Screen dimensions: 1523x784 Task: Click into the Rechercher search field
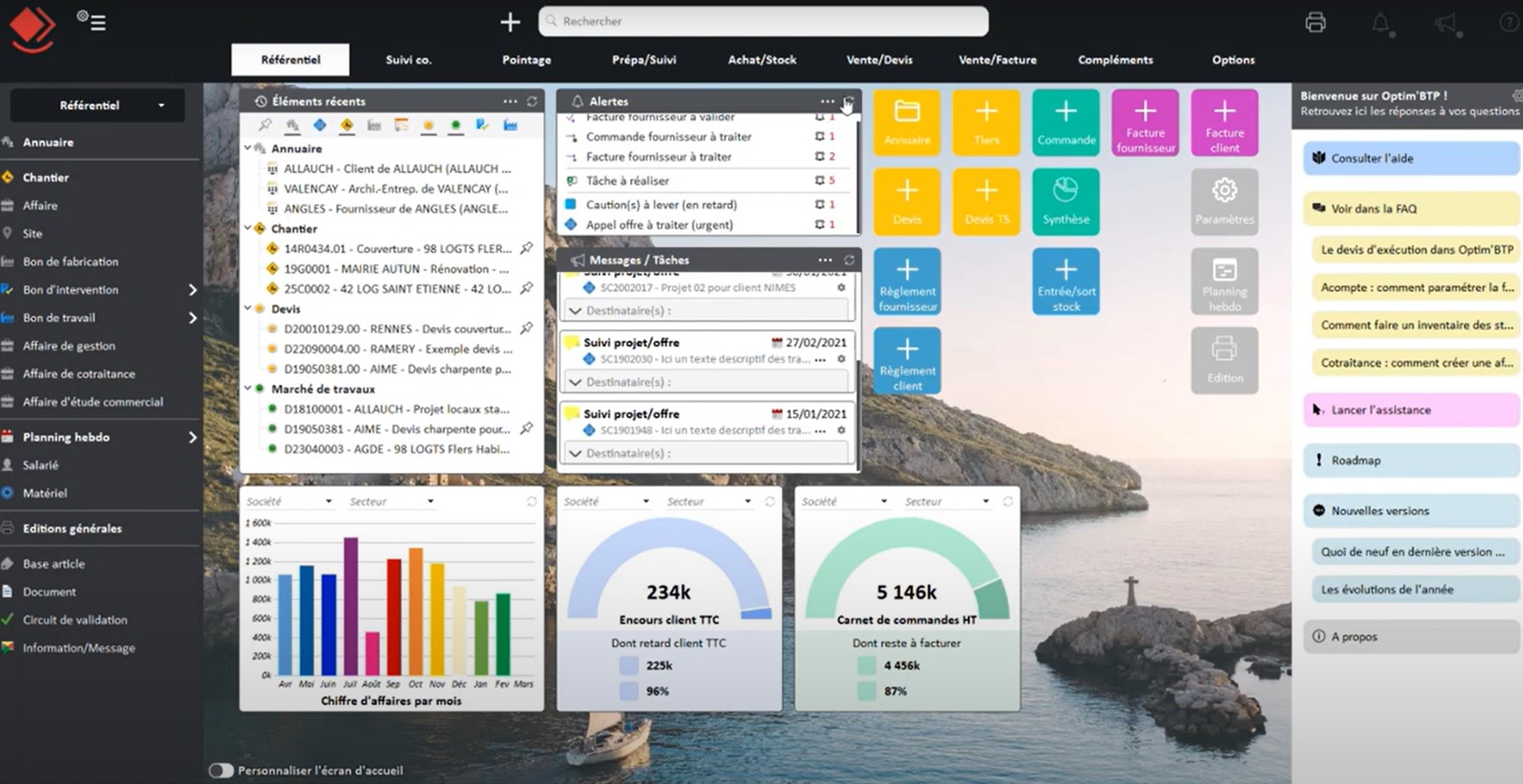[763, 21]
